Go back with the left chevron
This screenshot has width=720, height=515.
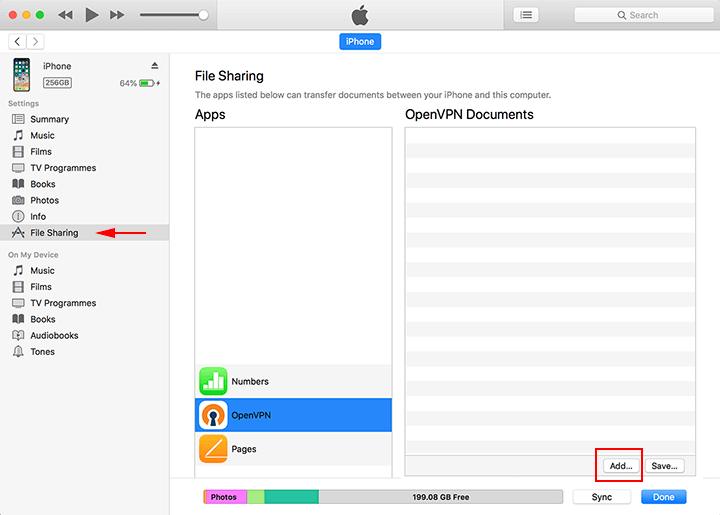pyautogui.click(x=17, y=42)
